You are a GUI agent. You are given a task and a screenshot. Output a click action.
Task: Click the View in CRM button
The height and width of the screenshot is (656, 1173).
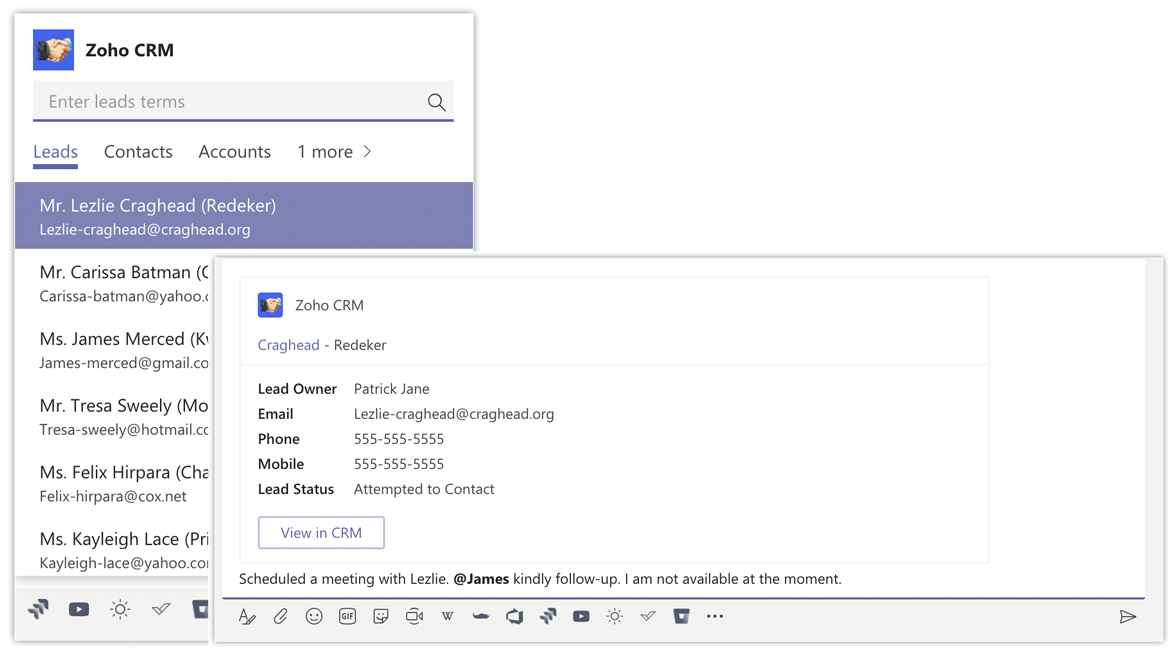321,533
